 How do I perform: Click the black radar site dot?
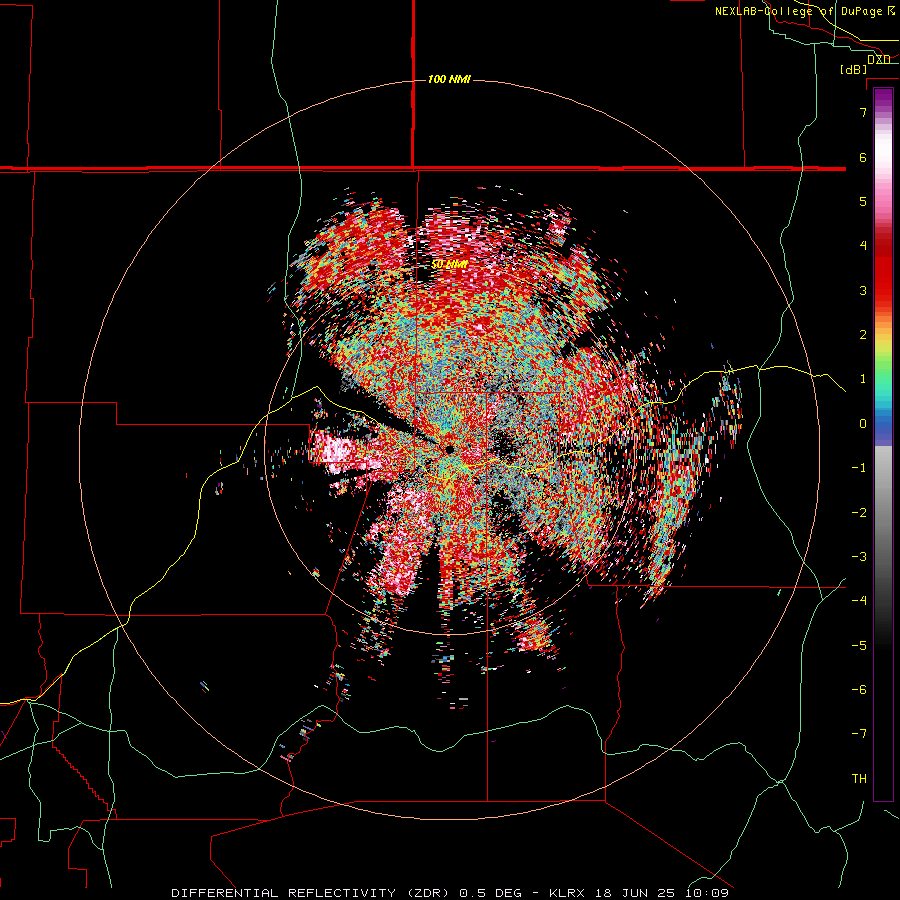(449, 449)
